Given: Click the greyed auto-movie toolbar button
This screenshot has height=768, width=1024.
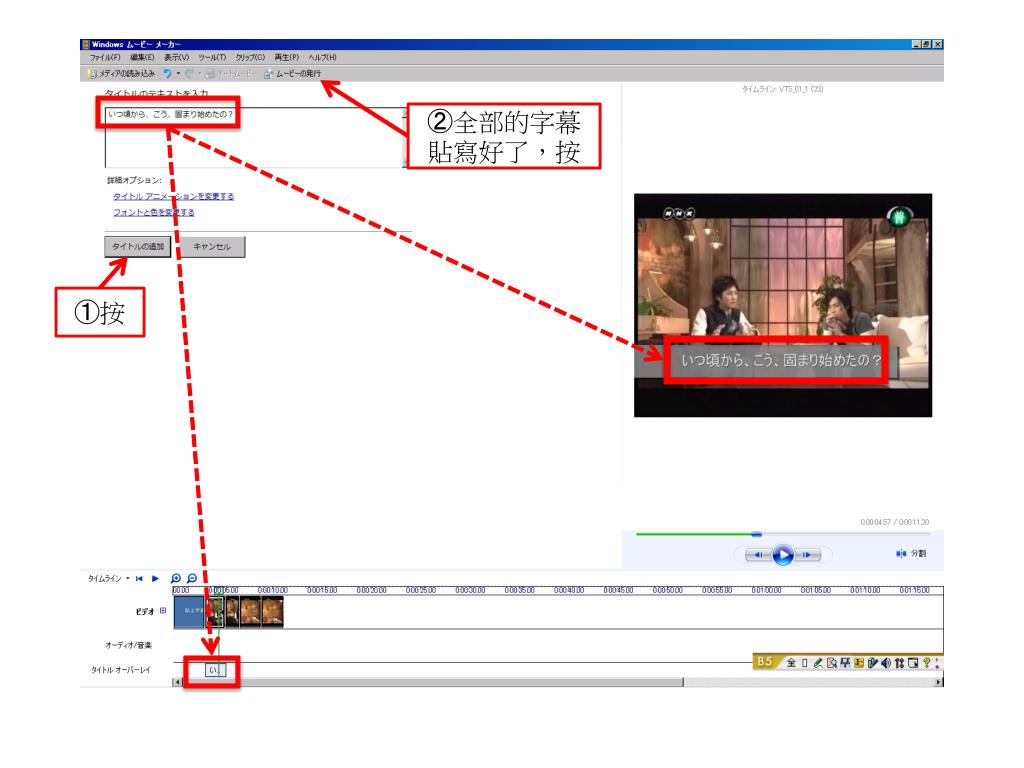Looking at the screenshot, I should coord(231,74).
